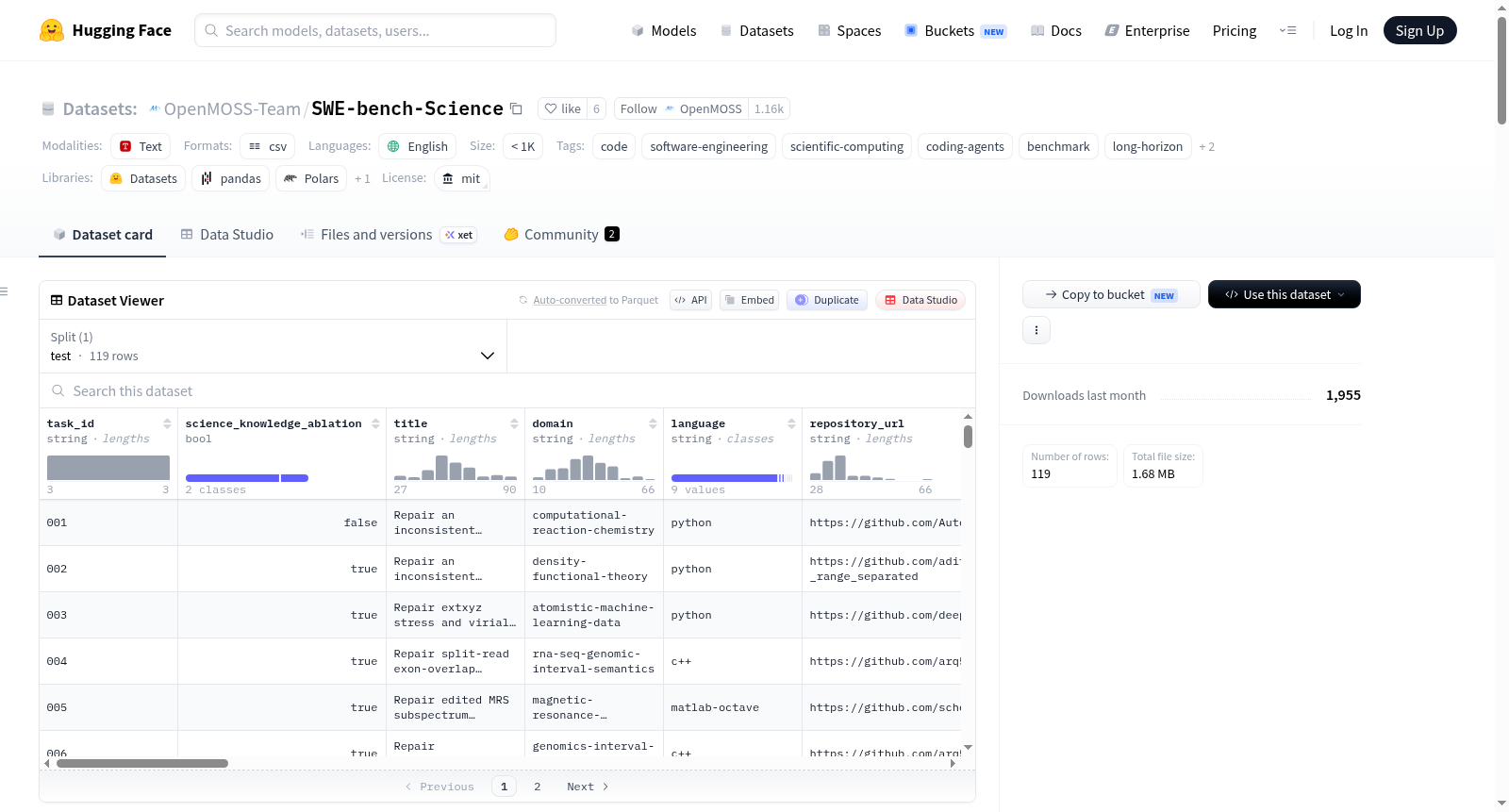Screen dimensions: 1509x812
Task: Filter by the csv format tag
Action: tap(268, 146)
